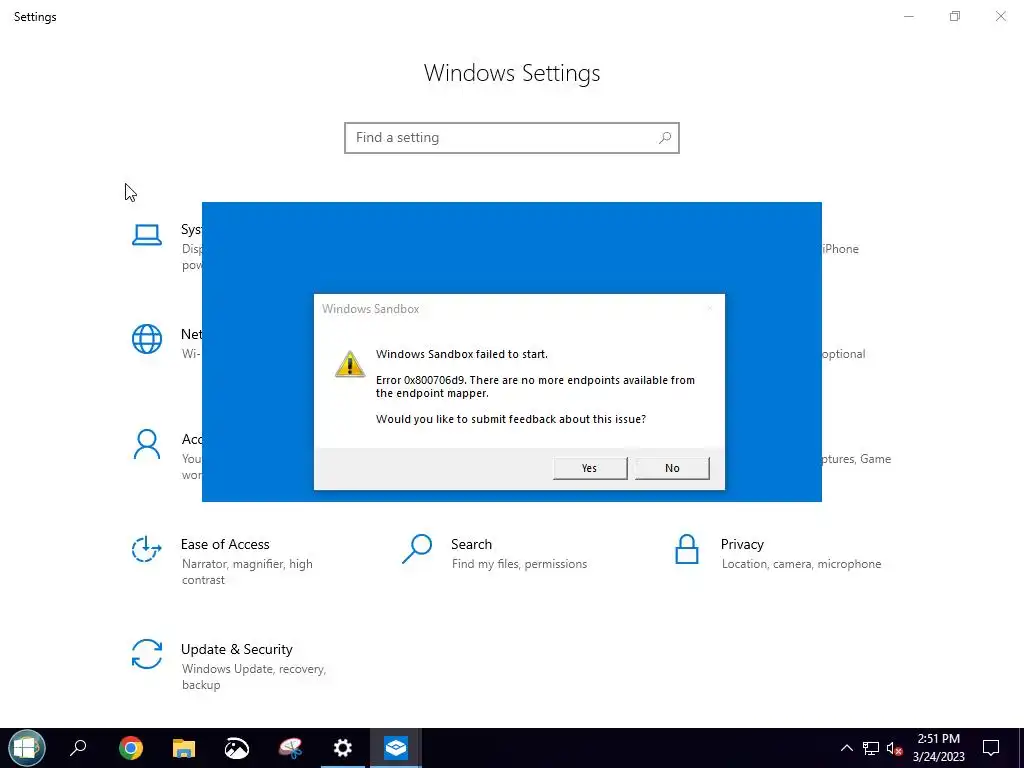Click the warning icon in the Sandbox dialog
This screenshot has width=1024, height=768.
pyautogui.click(x=350, y=364)
